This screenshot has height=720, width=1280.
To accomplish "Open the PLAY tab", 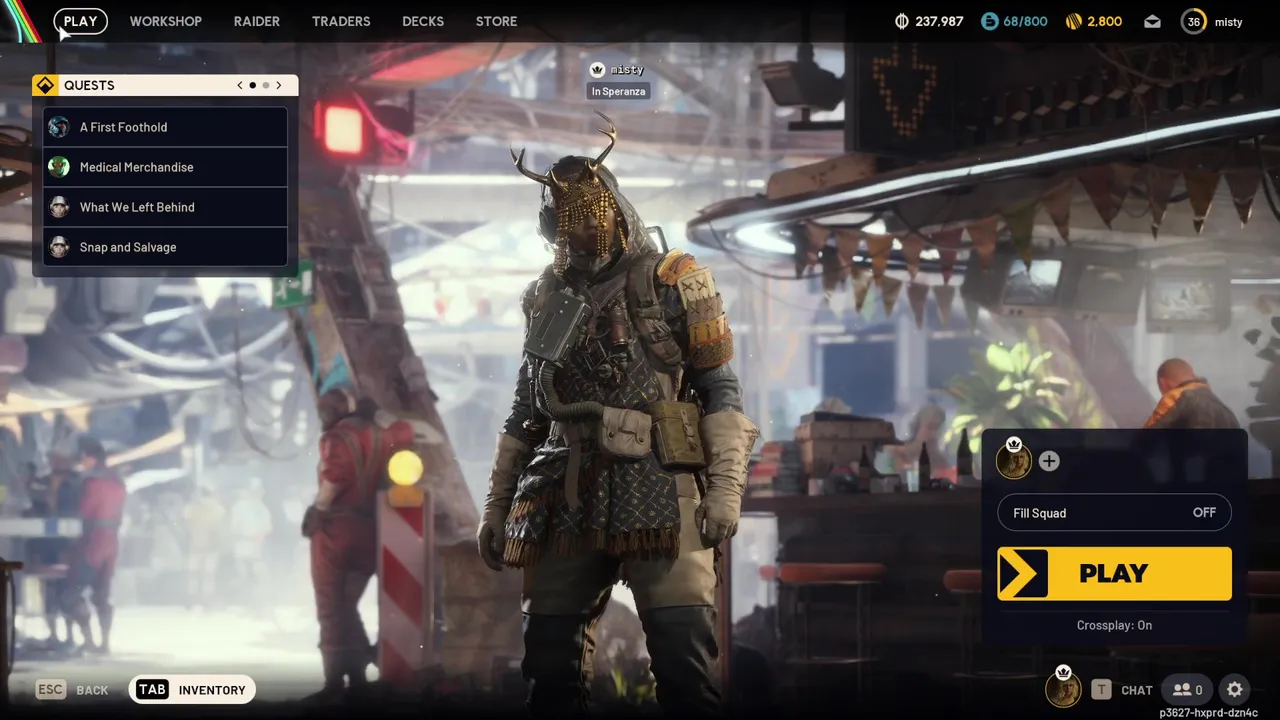I will point(80,21).
